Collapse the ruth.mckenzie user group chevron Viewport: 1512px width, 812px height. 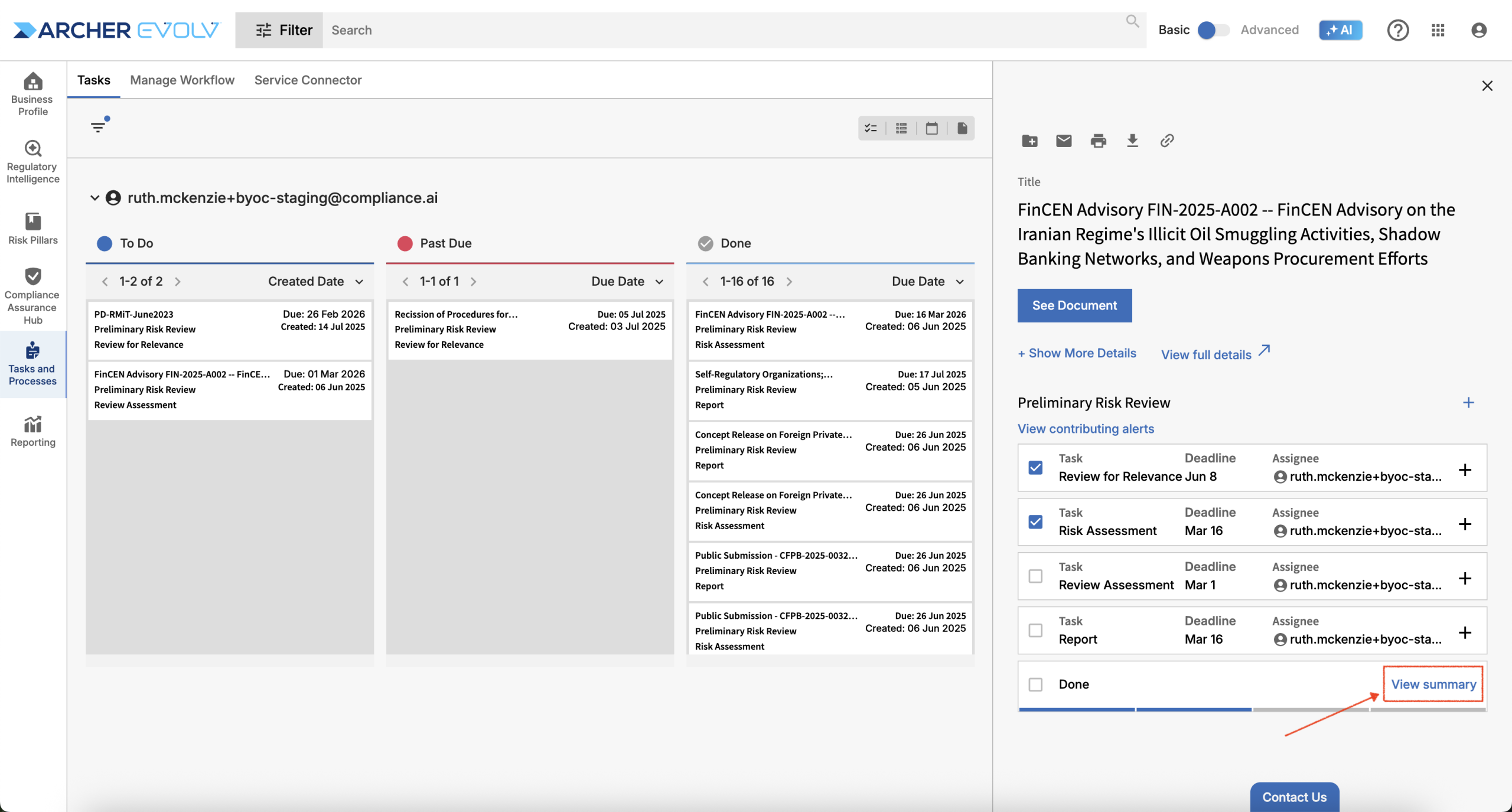point(94,198)
